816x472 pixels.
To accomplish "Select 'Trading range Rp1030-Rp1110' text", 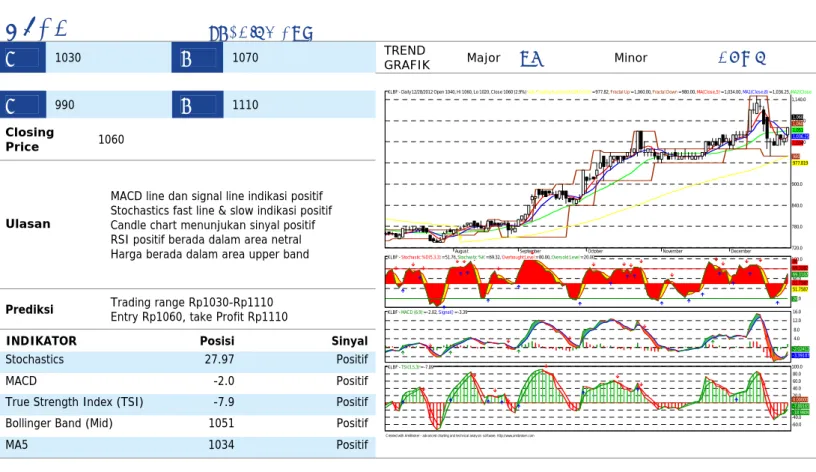I will coord(192,302).
